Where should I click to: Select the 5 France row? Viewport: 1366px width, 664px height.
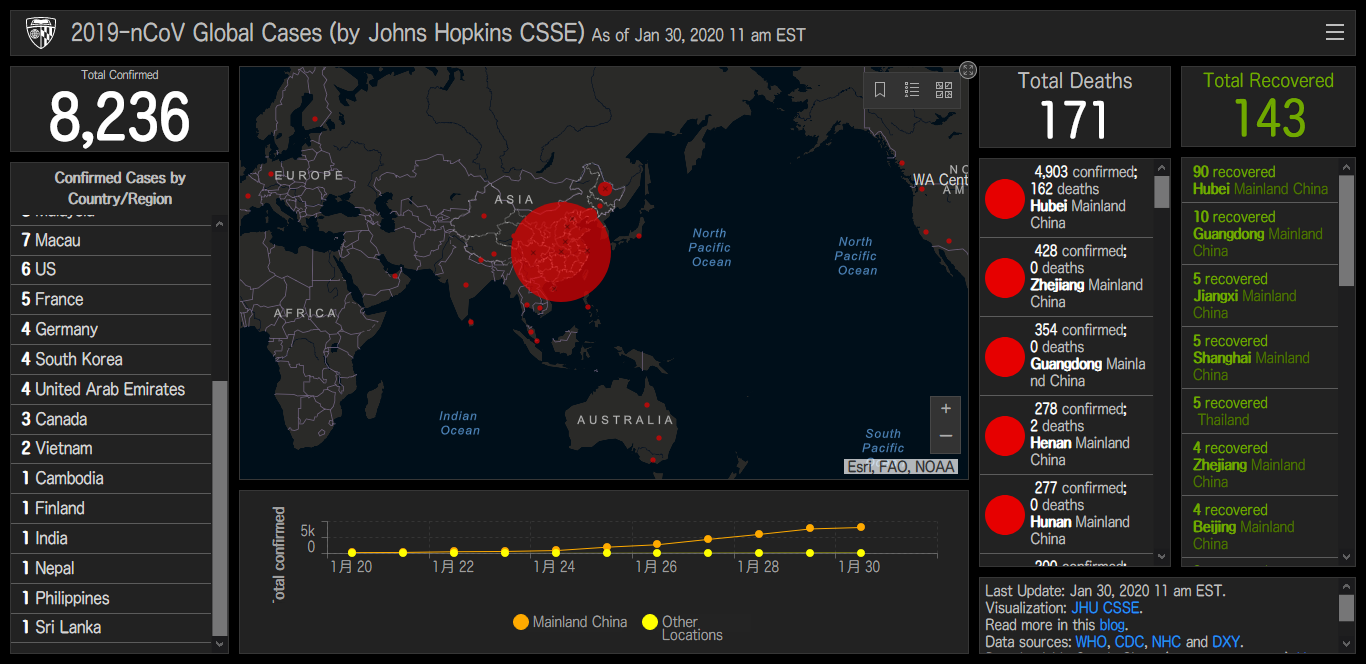[x=111, y=300]
